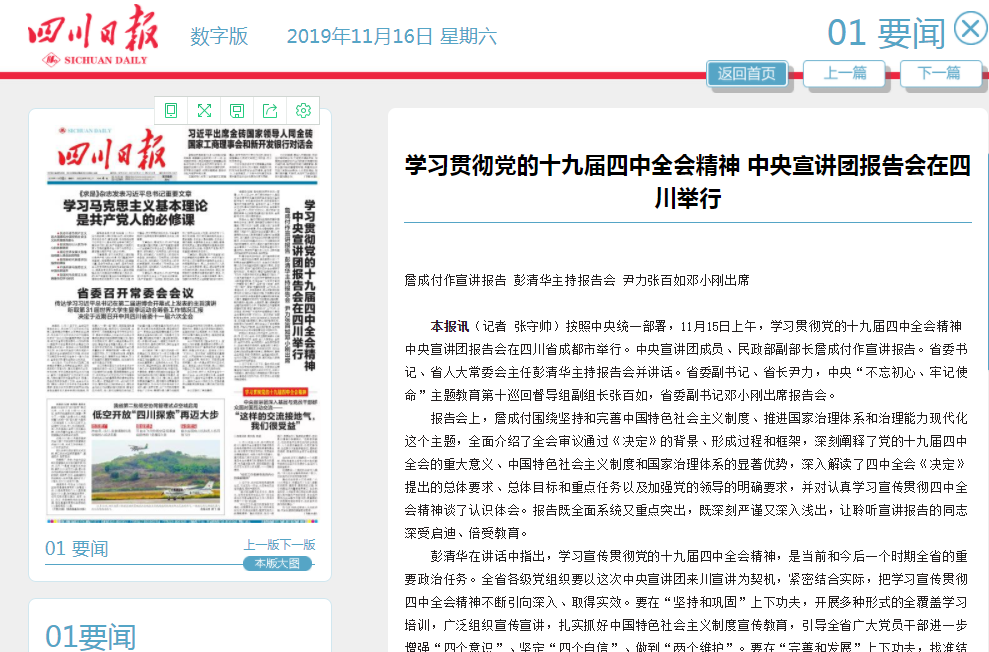Click the paragraph beginning 报告会上，詹成付围绕

coord(686,475)
